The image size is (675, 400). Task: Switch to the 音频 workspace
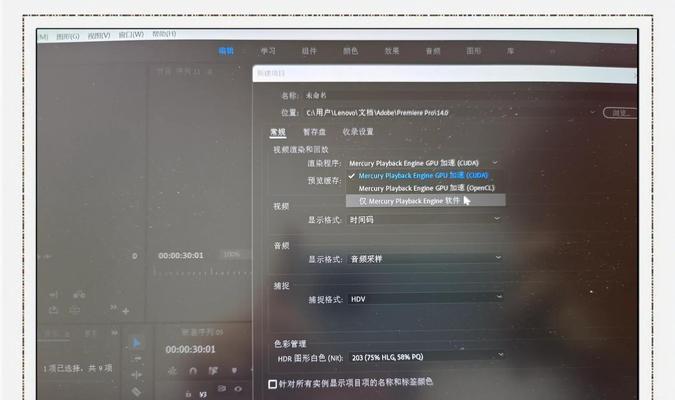433,51
